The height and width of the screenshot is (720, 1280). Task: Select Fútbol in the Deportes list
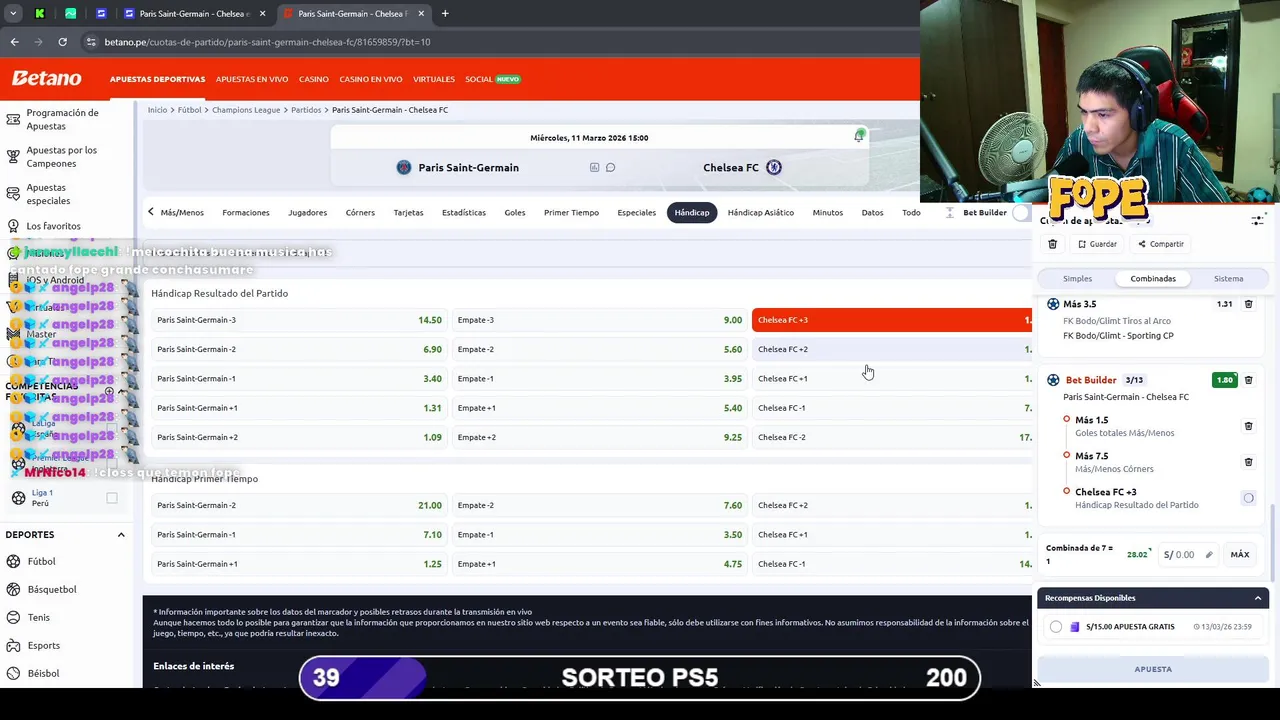[x=41, y=561]
